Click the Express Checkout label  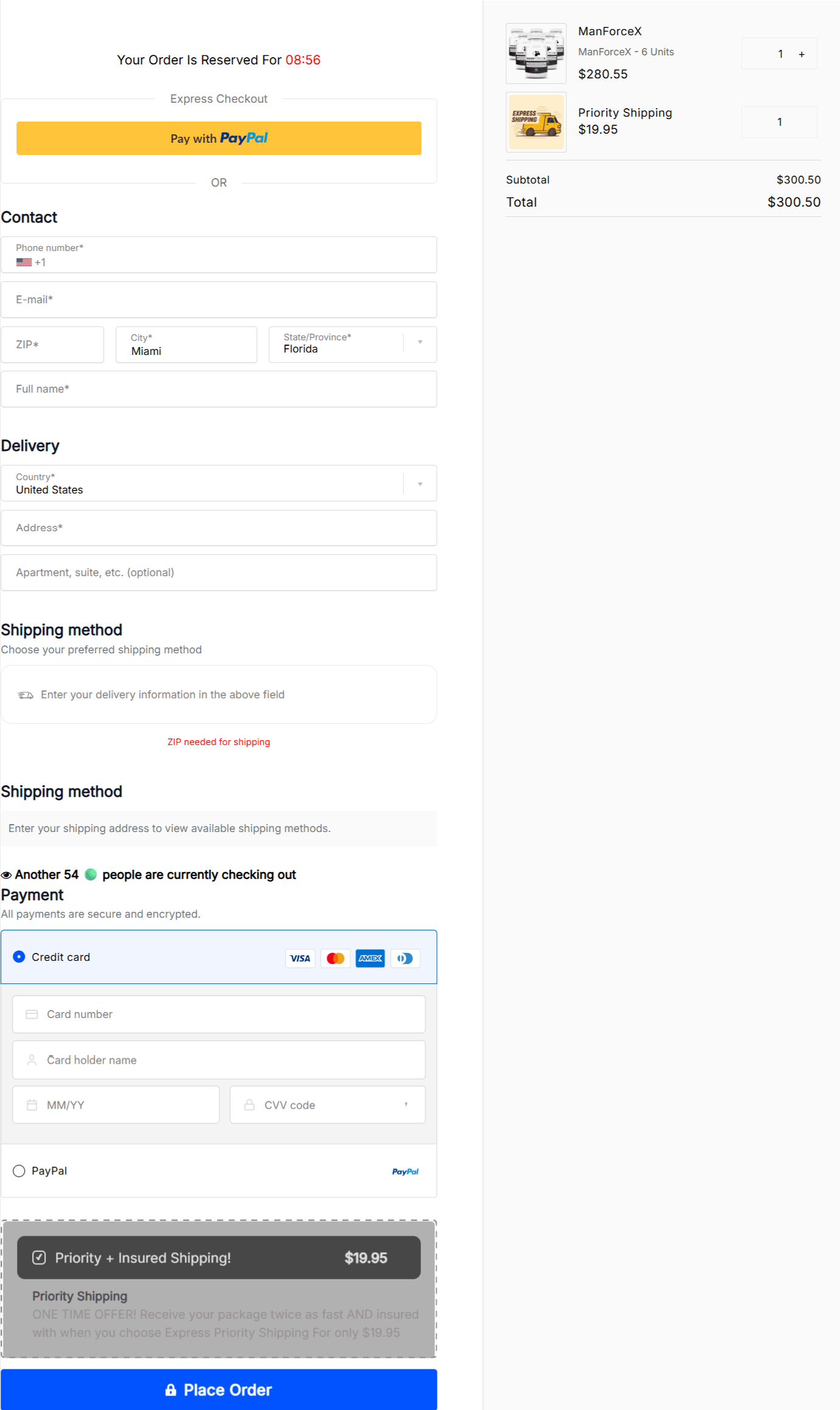point(219,98)
